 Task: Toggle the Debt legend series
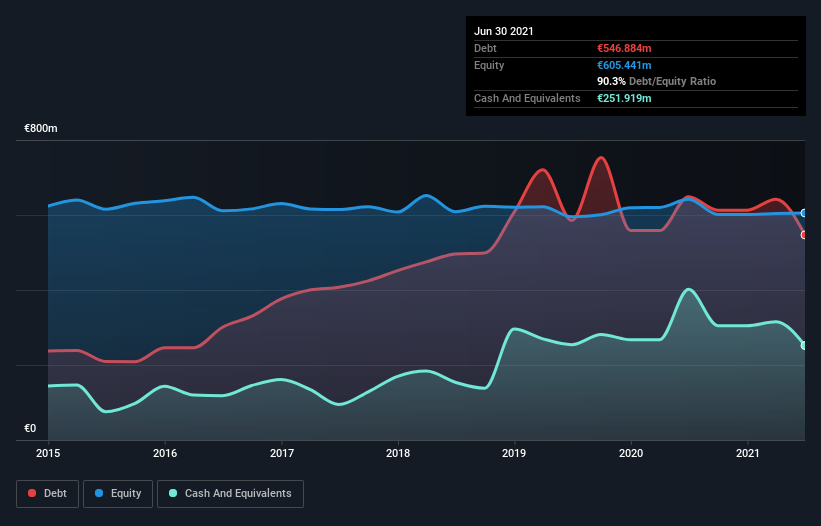[47, 494]
